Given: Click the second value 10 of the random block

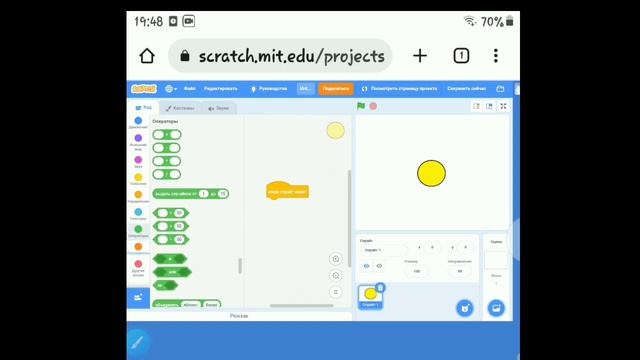Looking at the screenshot, I should click(x=222, y=193).
